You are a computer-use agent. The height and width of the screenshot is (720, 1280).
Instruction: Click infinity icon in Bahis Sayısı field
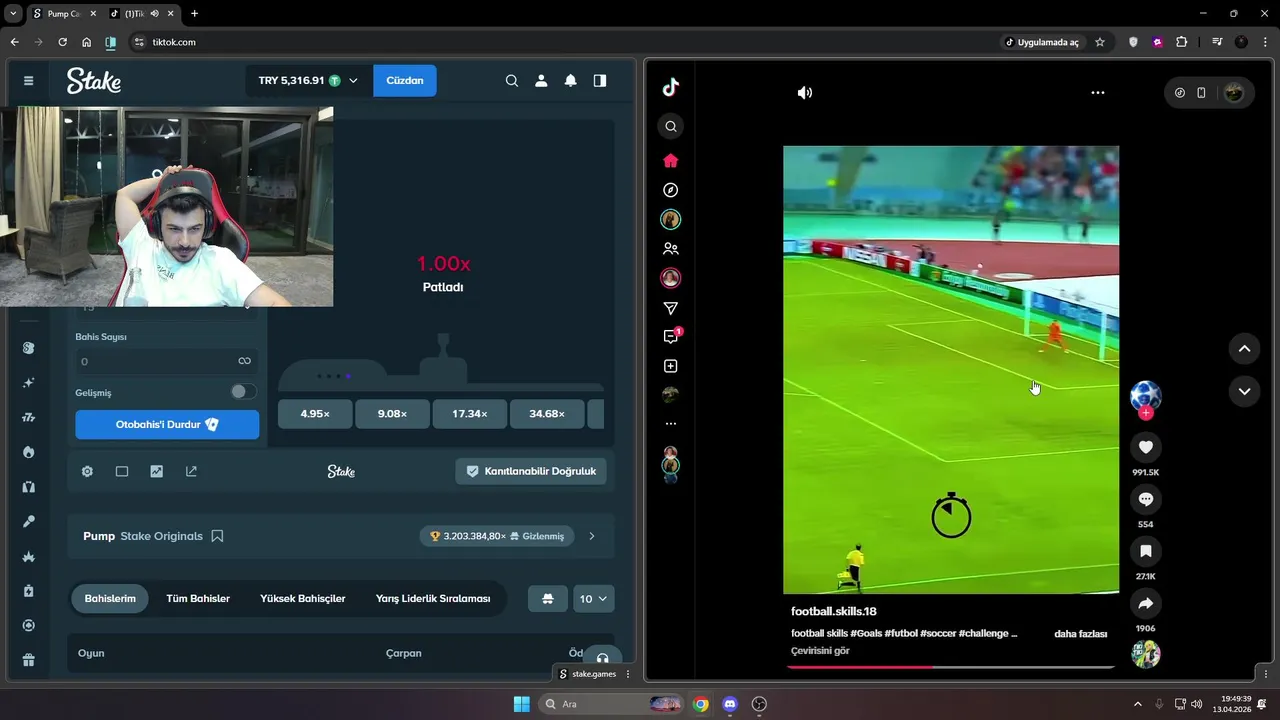244,361
